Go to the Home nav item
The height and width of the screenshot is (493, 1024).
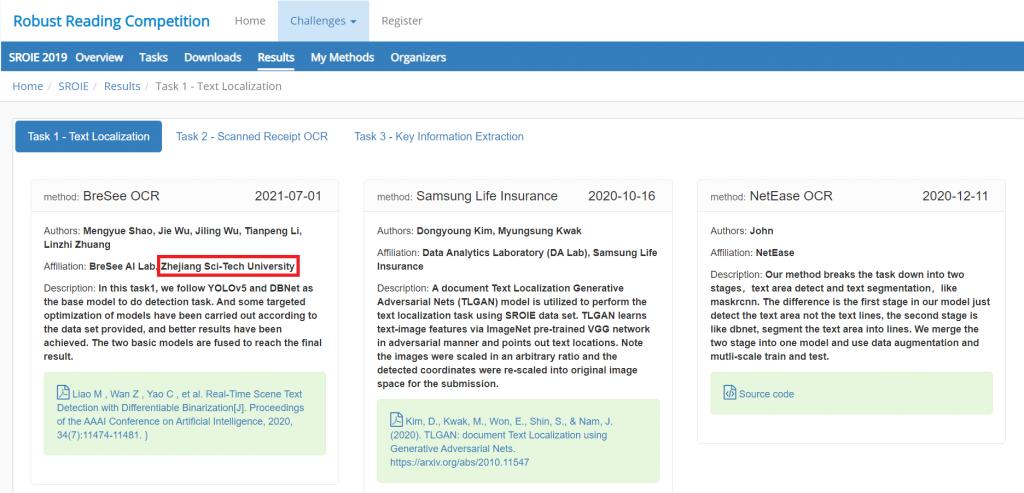click(x=250, y=21)
